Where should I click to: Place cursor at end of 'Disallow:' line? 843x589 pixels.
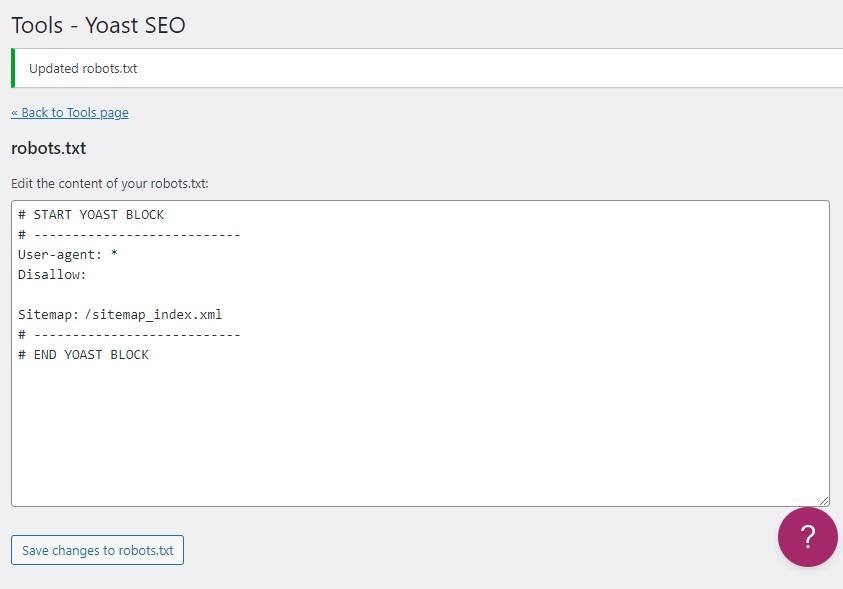coord(87,275)
